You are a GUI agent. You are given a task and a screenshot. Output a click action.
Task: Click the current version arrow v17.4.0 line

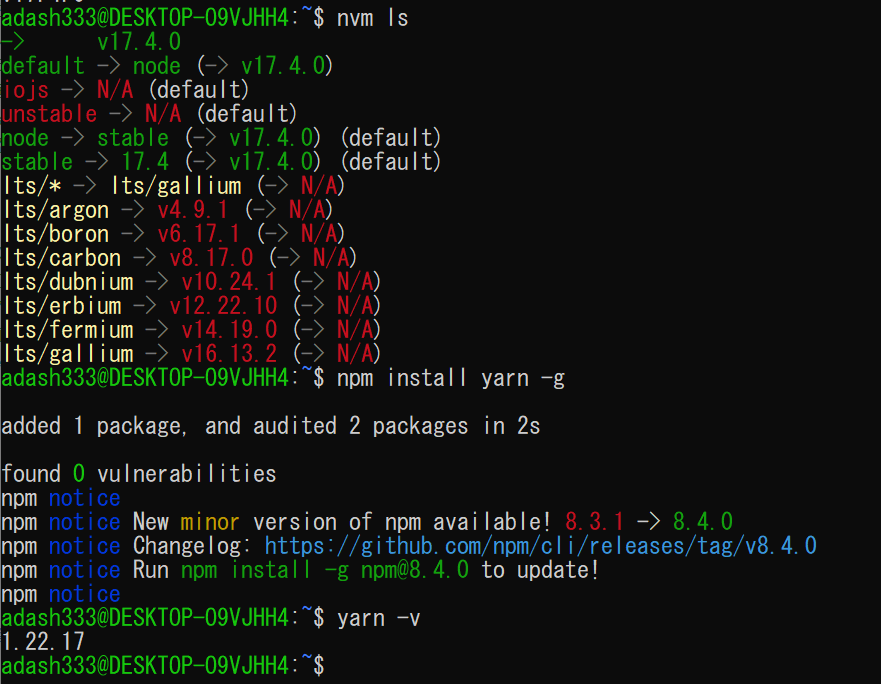point(91,42)
